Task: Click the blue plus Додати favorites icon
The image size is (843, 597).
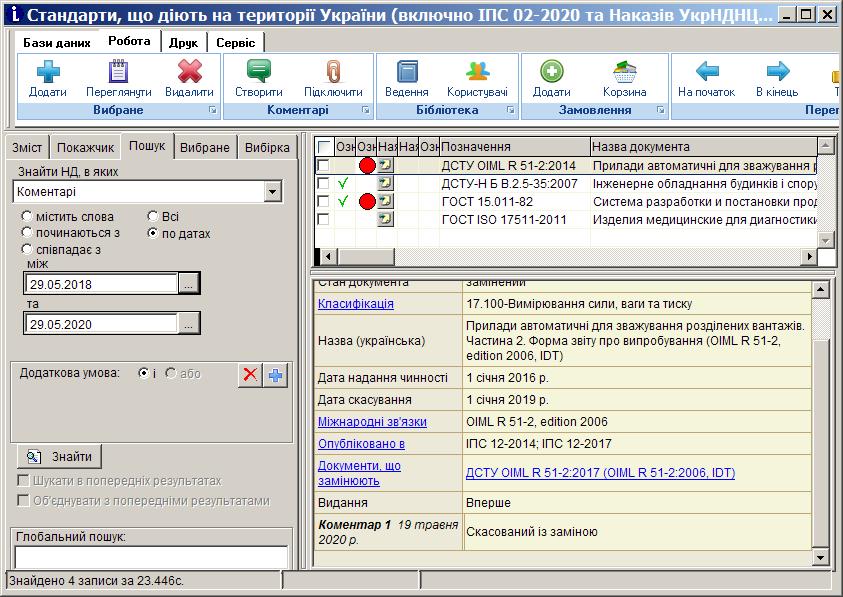Action: coord(48,72)
